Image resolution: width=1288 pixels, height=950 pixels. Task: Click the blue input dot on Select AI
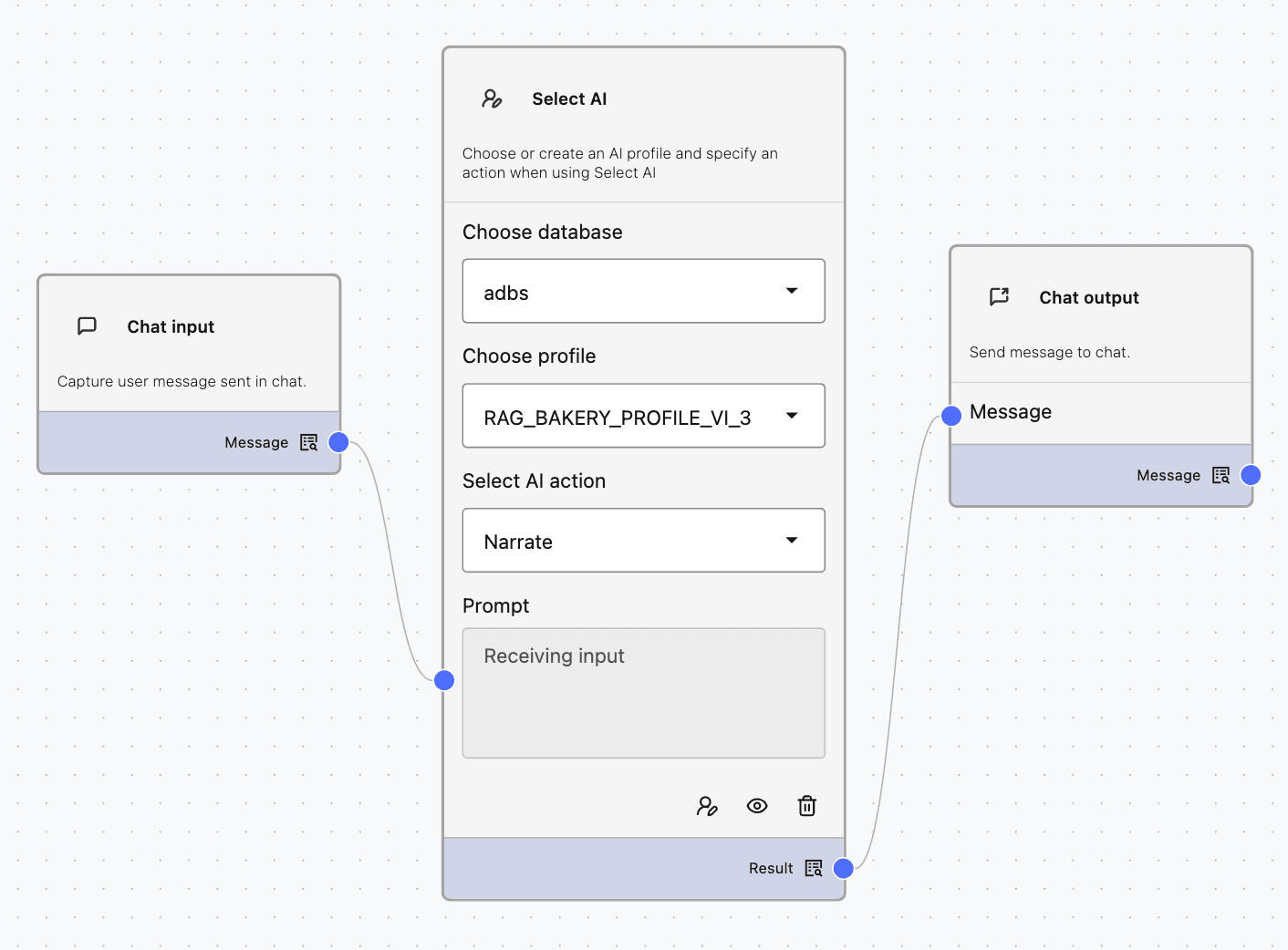pyautogui.click(x=444, y=680)
